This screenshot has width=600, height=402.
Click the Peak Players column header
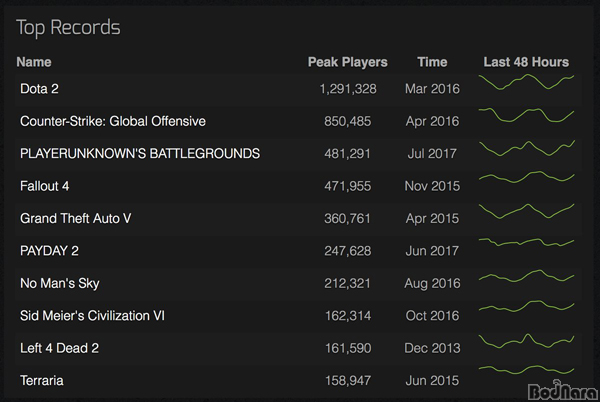[347, 62]
